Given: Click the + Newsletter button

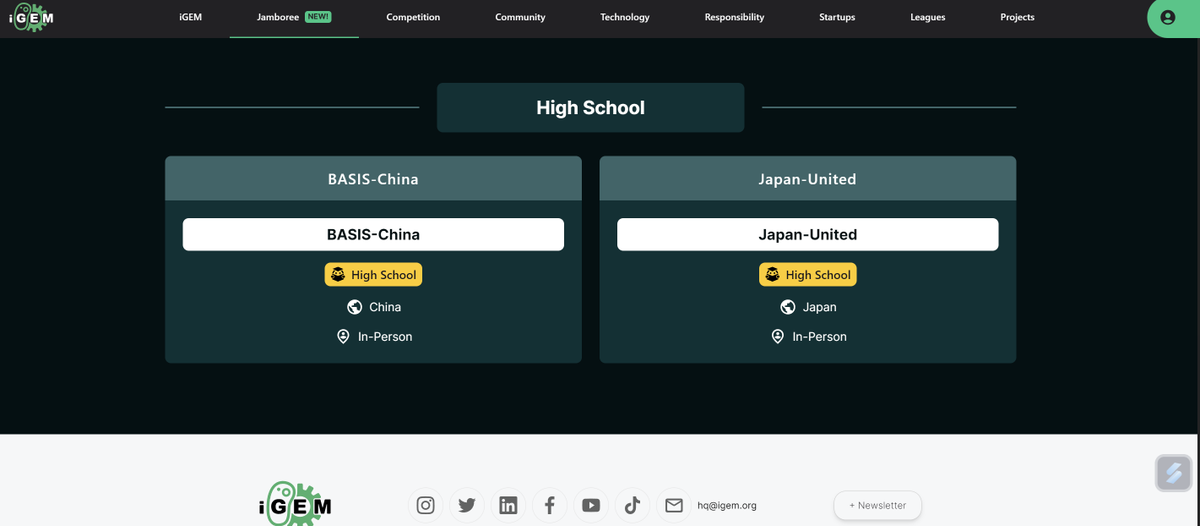Looking at the screenshot, I should pos(878,505).
